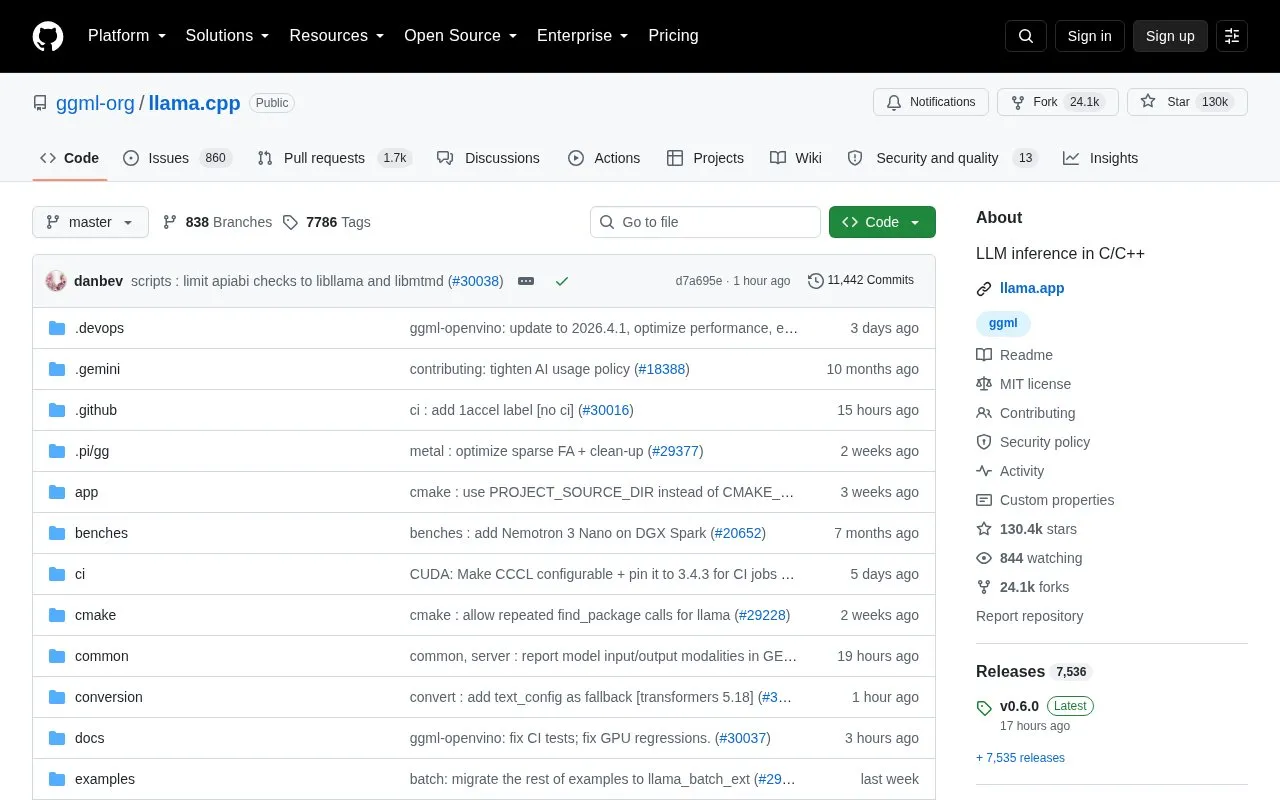Open the Platform dropdown menu
The width and height of the screenshot is (1280, 800).
pos(127,36)
